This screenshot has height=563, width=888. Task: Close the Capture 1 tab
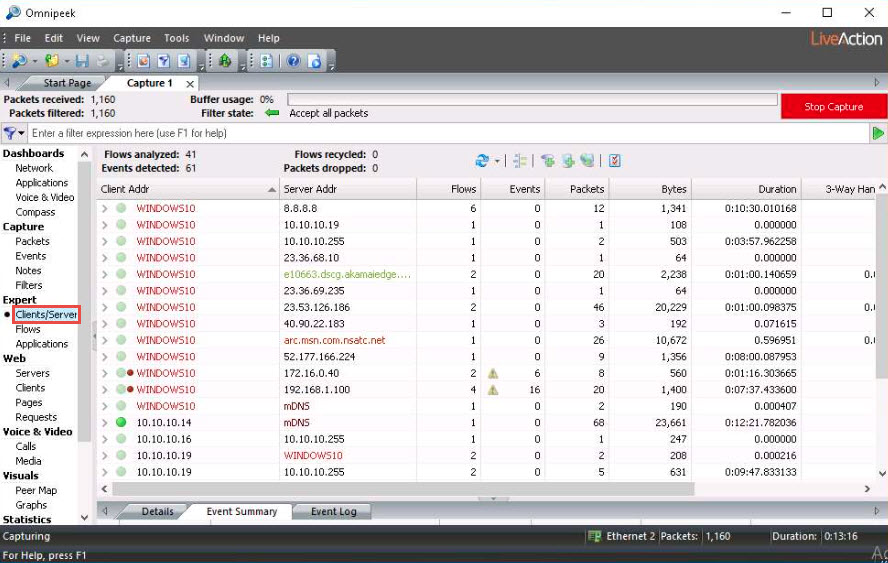tap(190, 84)
